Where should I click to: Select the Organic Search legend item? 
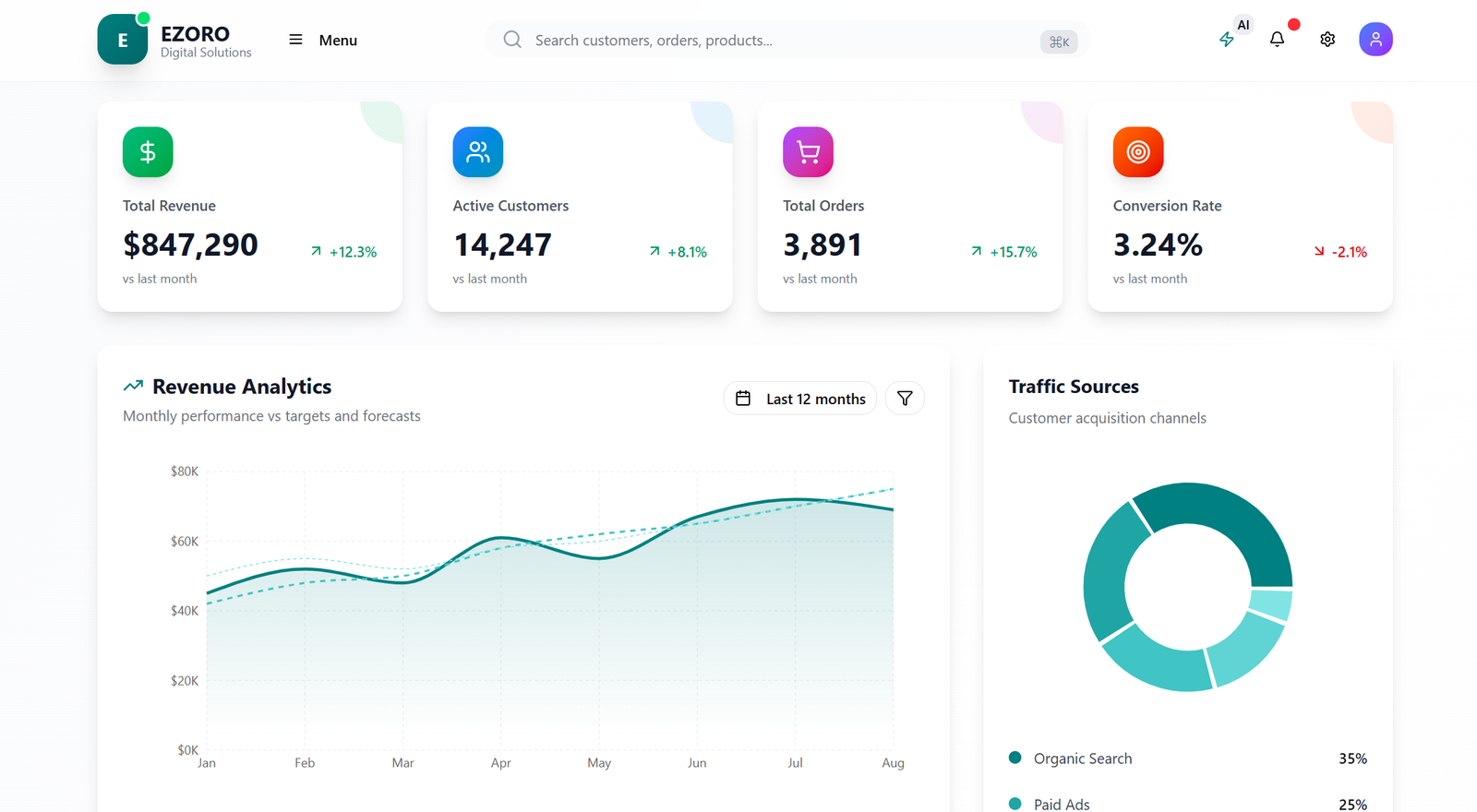click(1082, 758)
